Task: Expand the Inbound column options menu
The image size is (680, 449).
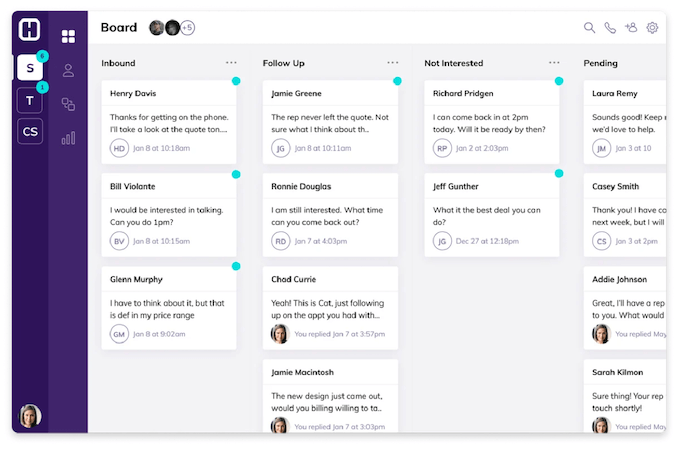Action: click(x=231, y=63)
